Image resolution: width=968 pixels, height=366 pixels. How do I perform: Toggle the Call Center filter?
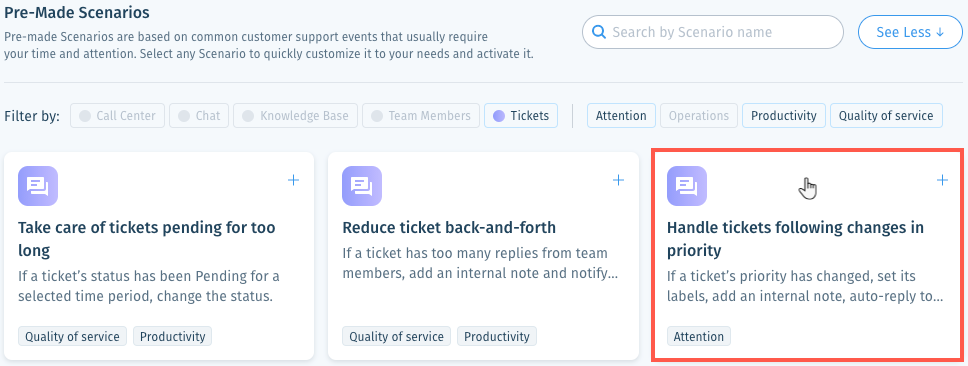pyautogui.click(x=117, y=115)
